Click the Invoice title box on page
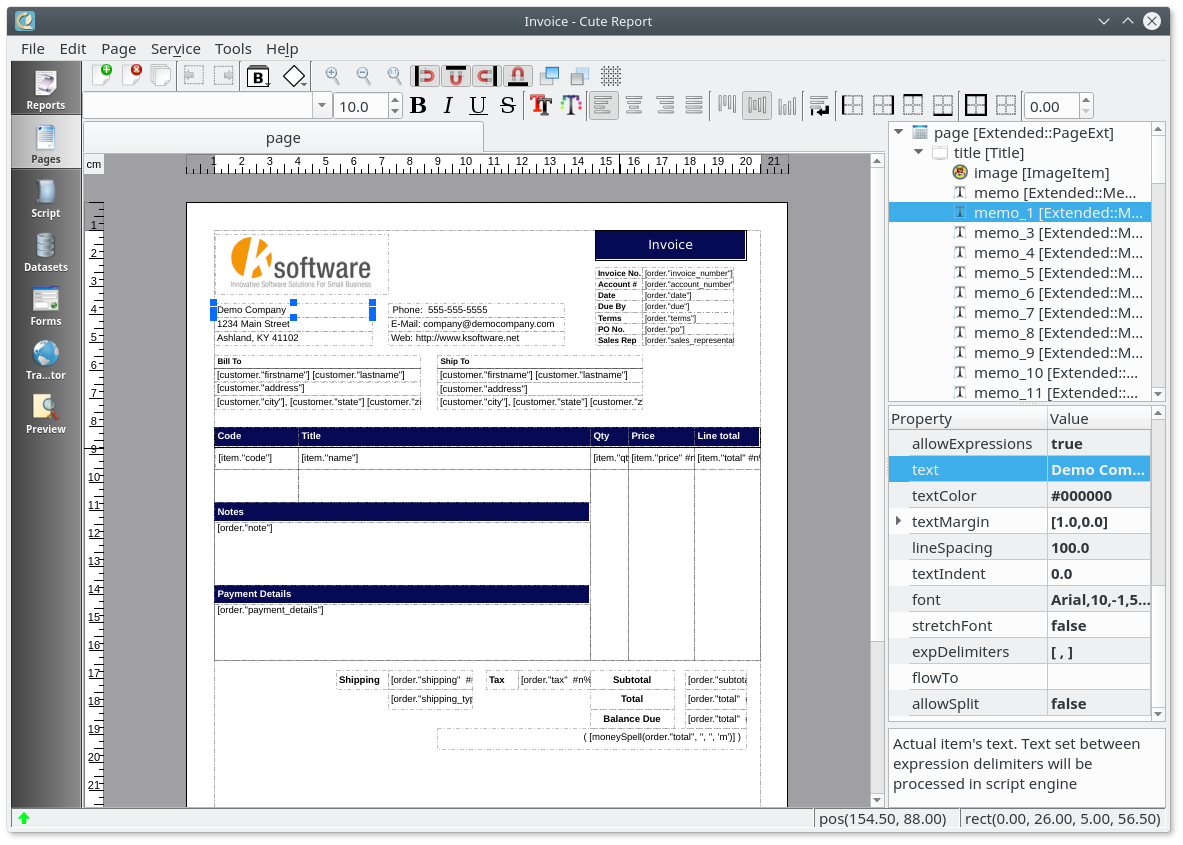The height and width of the screenshot is (845, 1183). click(670, 245)
